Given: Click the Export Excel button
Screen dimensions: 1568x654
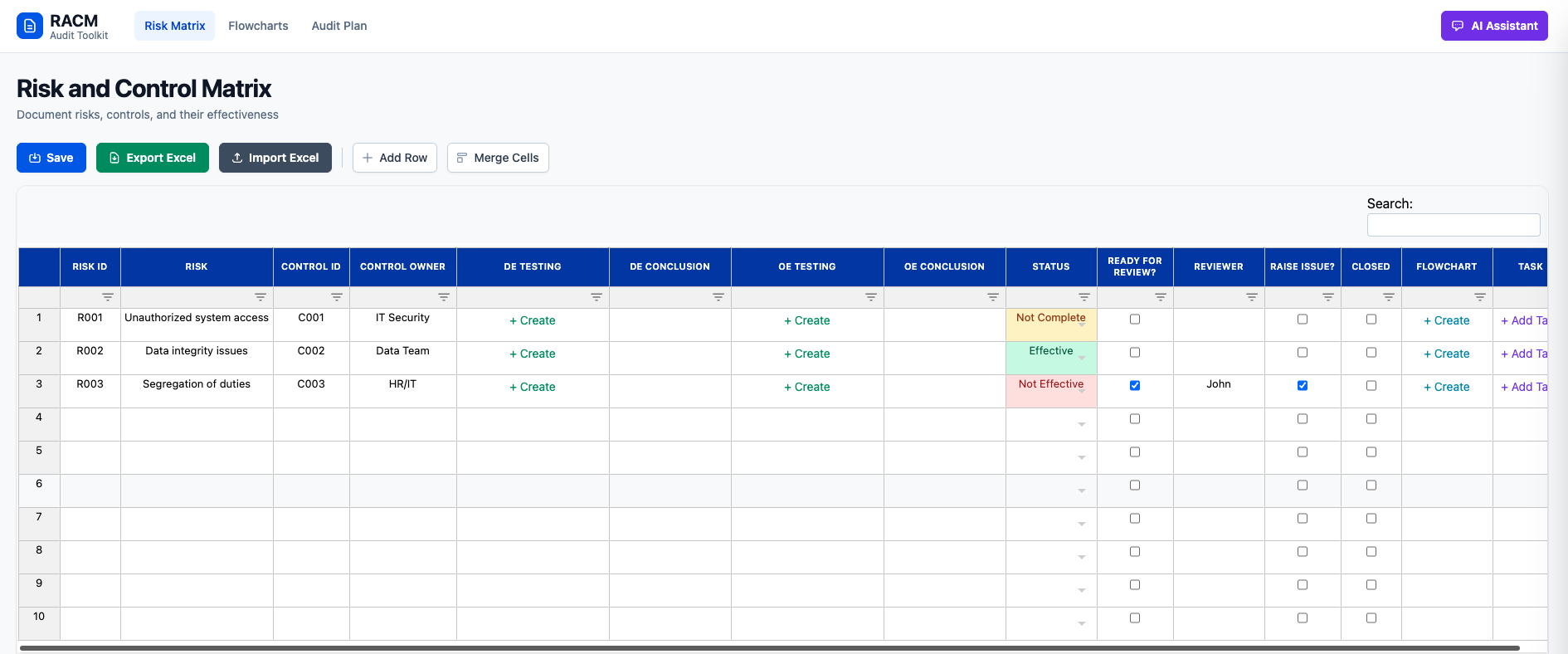Looking at the screenshot, I should pos(153,158).
